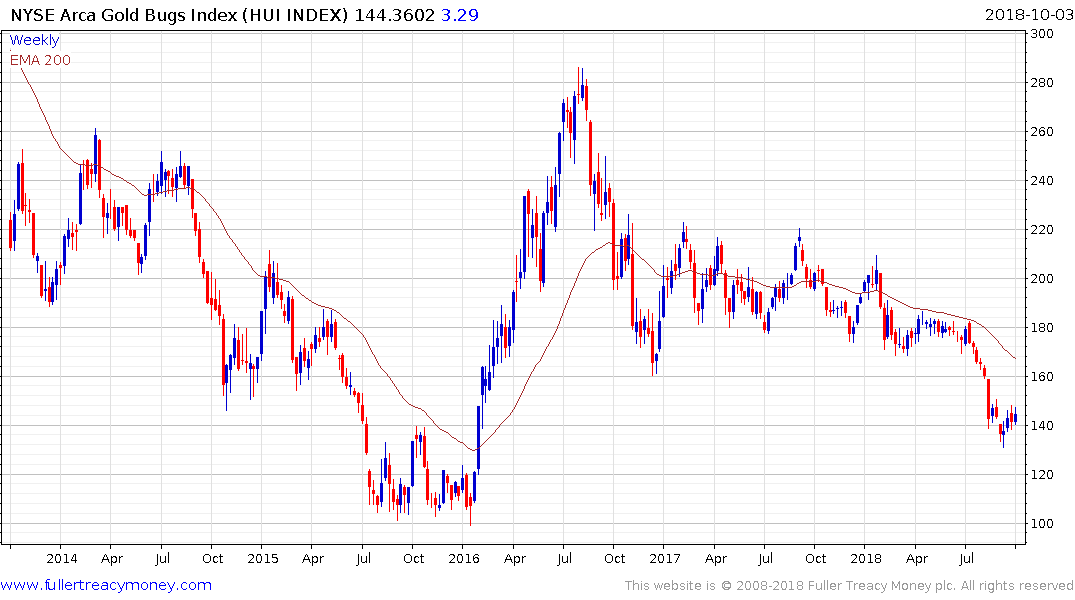This screenshot has height=600, width=1075.
Task: Click the 140 price axis label
Action: (1041, 425)
